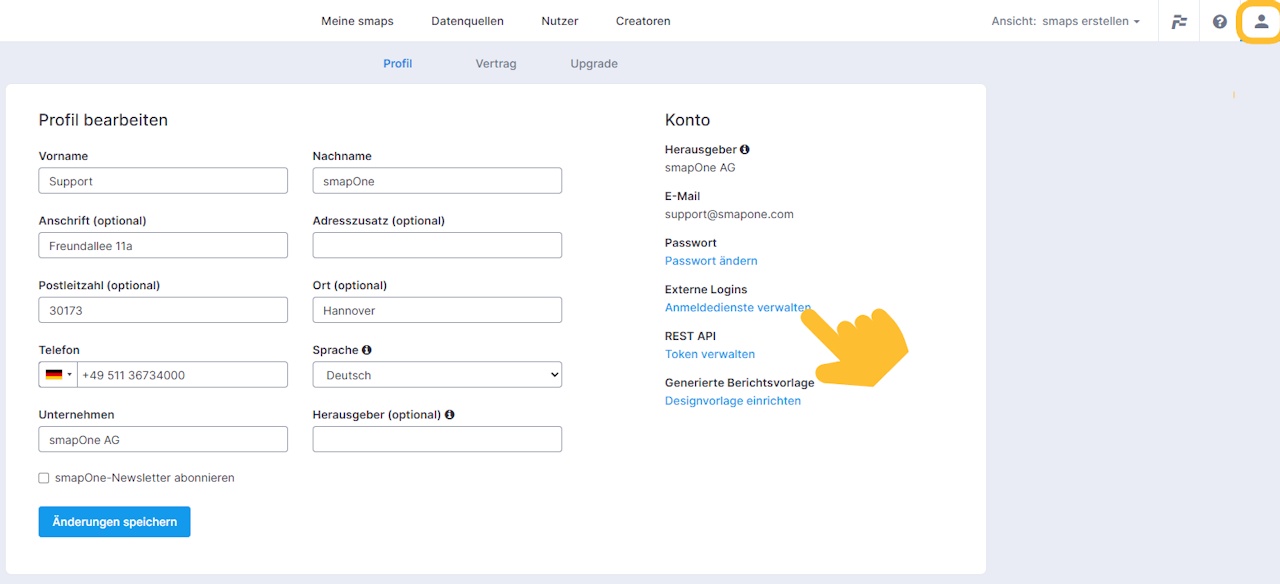This screenshot has height=584, width=1280.
Task: Click info icon beside Herausgeber (optional)
Action: tap(450, 415)
